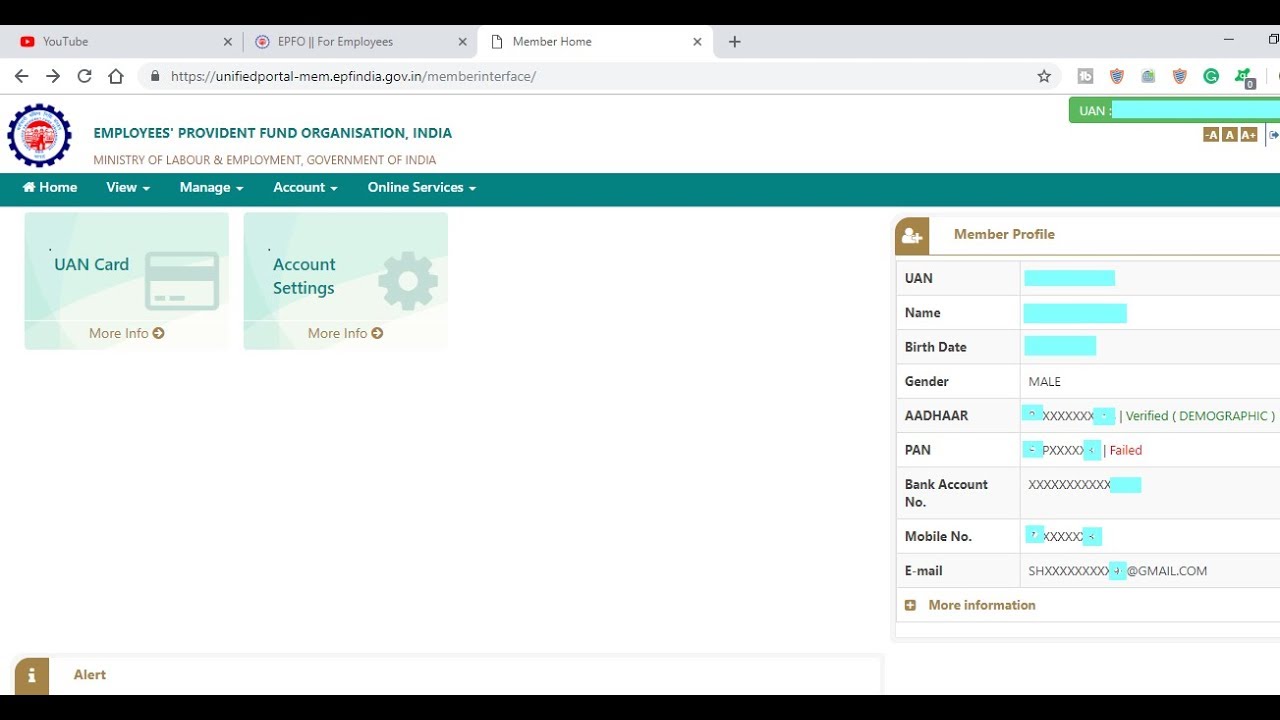1280x720 pixels.
Task: Increase font size with A+ button
Action: 1248,135
